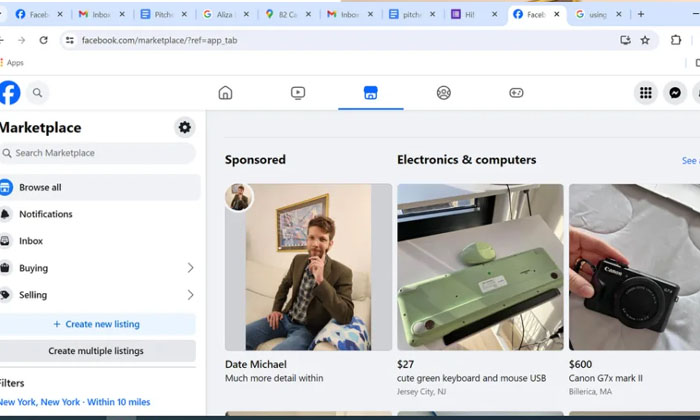The image size is (700, 420).
Task: Click the Facebook search magnifier icon
Action: coord(38,93)
